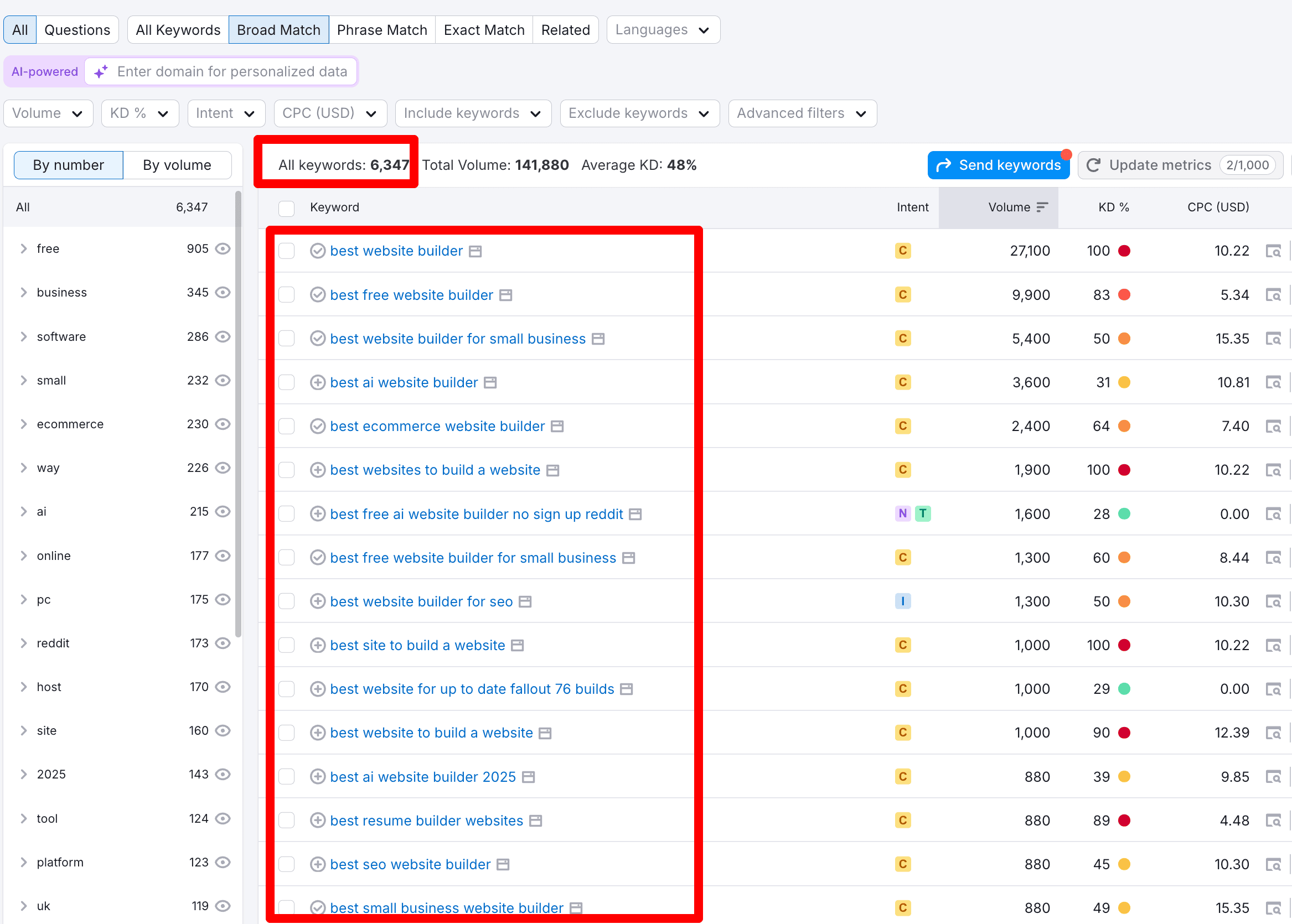Expand the Advanced filters dropdown
This screenshot has width=1292, height=924.
(x=802, y=113)
